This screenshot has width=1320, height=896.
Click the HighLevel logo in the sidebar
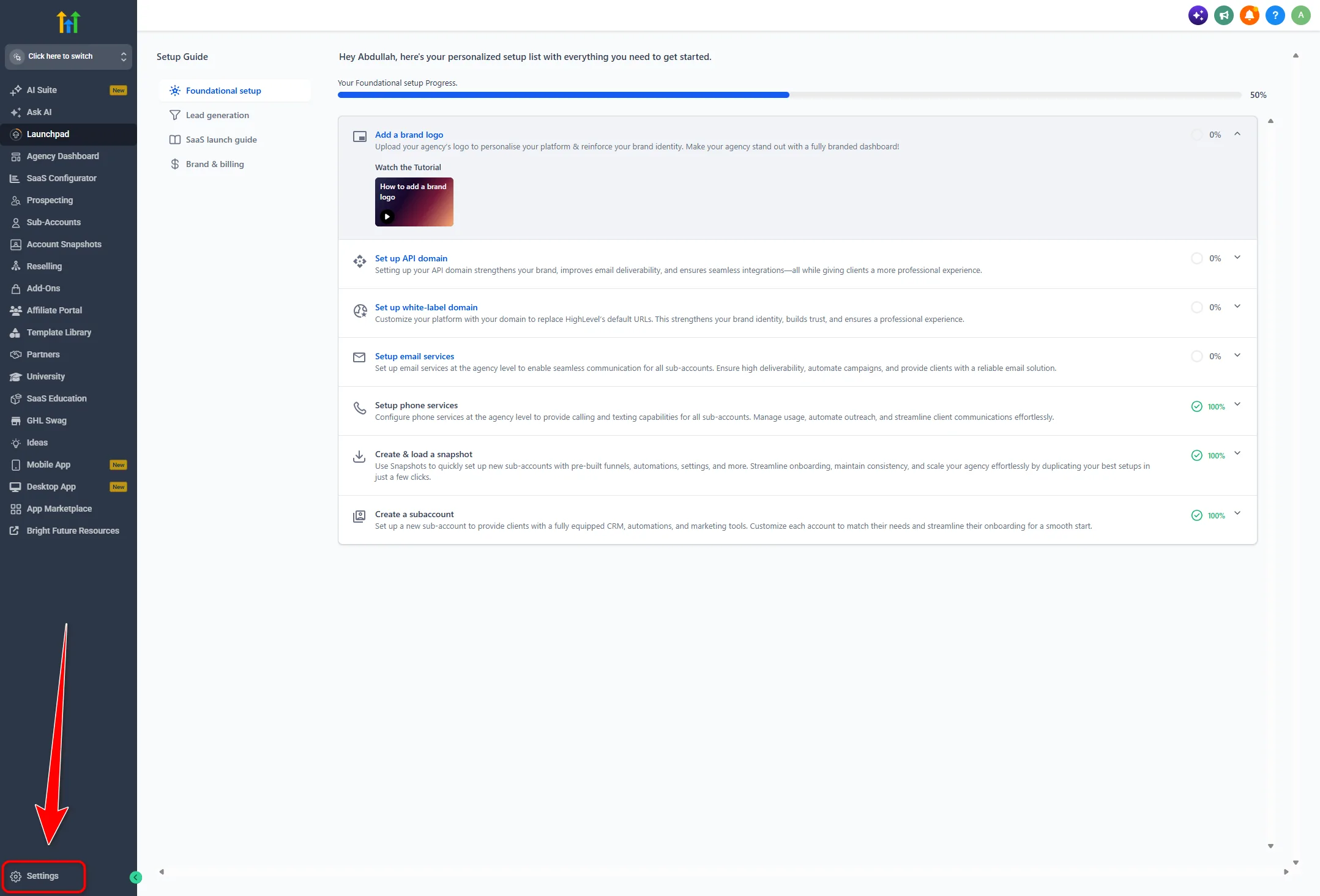click(x=69, y=22)
